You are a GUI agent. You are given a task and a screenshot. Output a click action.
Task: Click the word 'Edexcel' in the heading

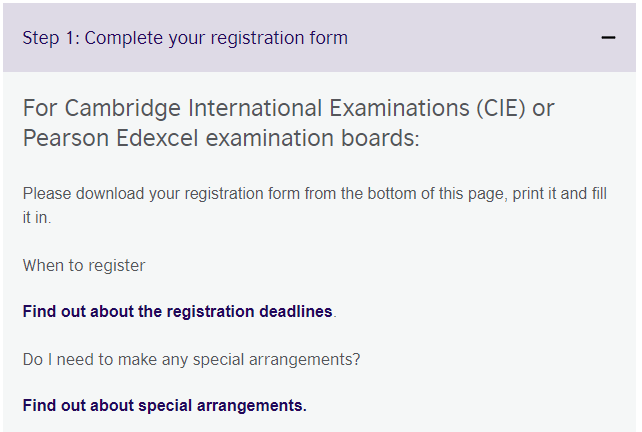pyautogui.click(x=157, y=138)
